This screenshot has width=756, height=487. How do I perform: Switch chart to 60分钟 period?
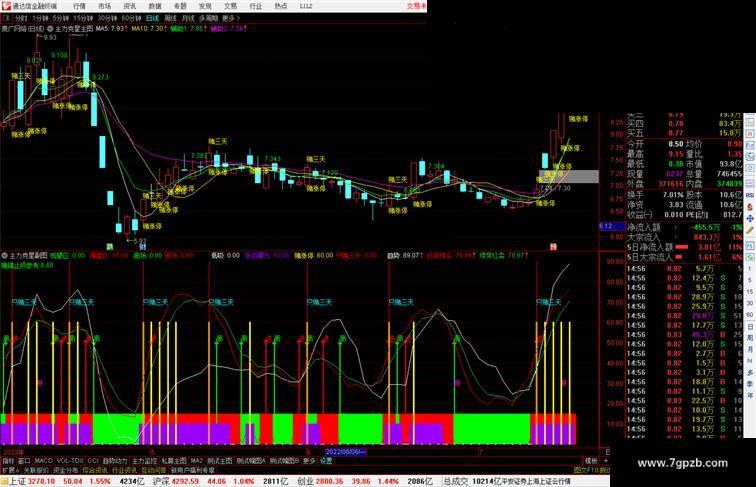(131, 18)
